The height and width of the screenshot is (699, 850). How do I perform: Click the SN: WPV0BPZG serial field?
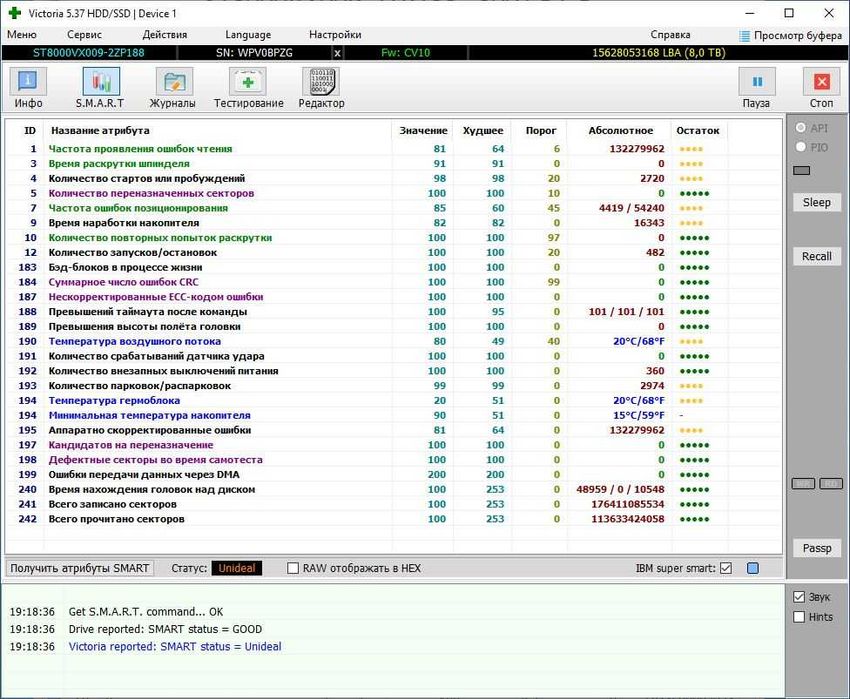tap(254, 53)
